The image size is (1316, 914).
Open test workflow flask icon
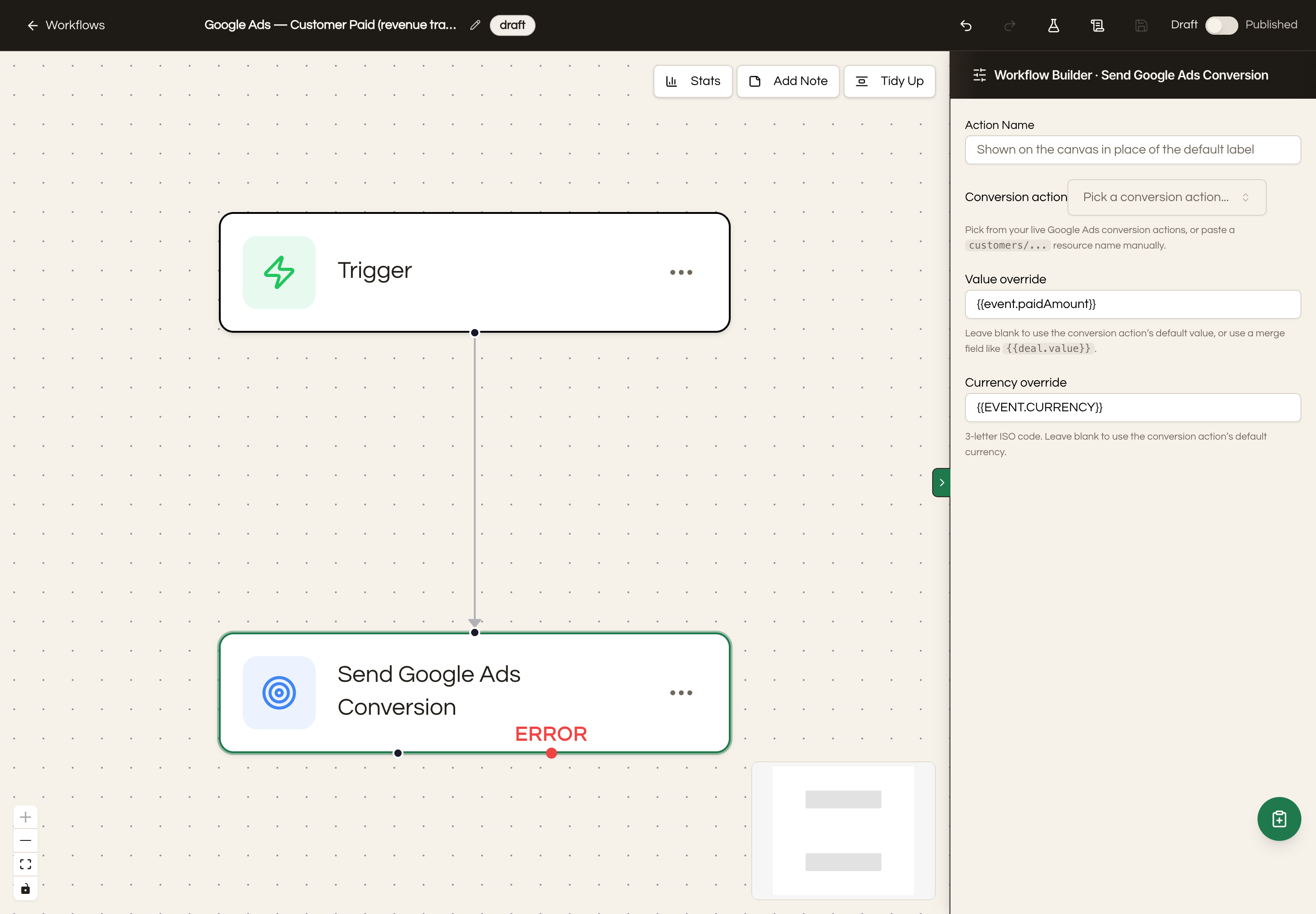(1053, 25)
